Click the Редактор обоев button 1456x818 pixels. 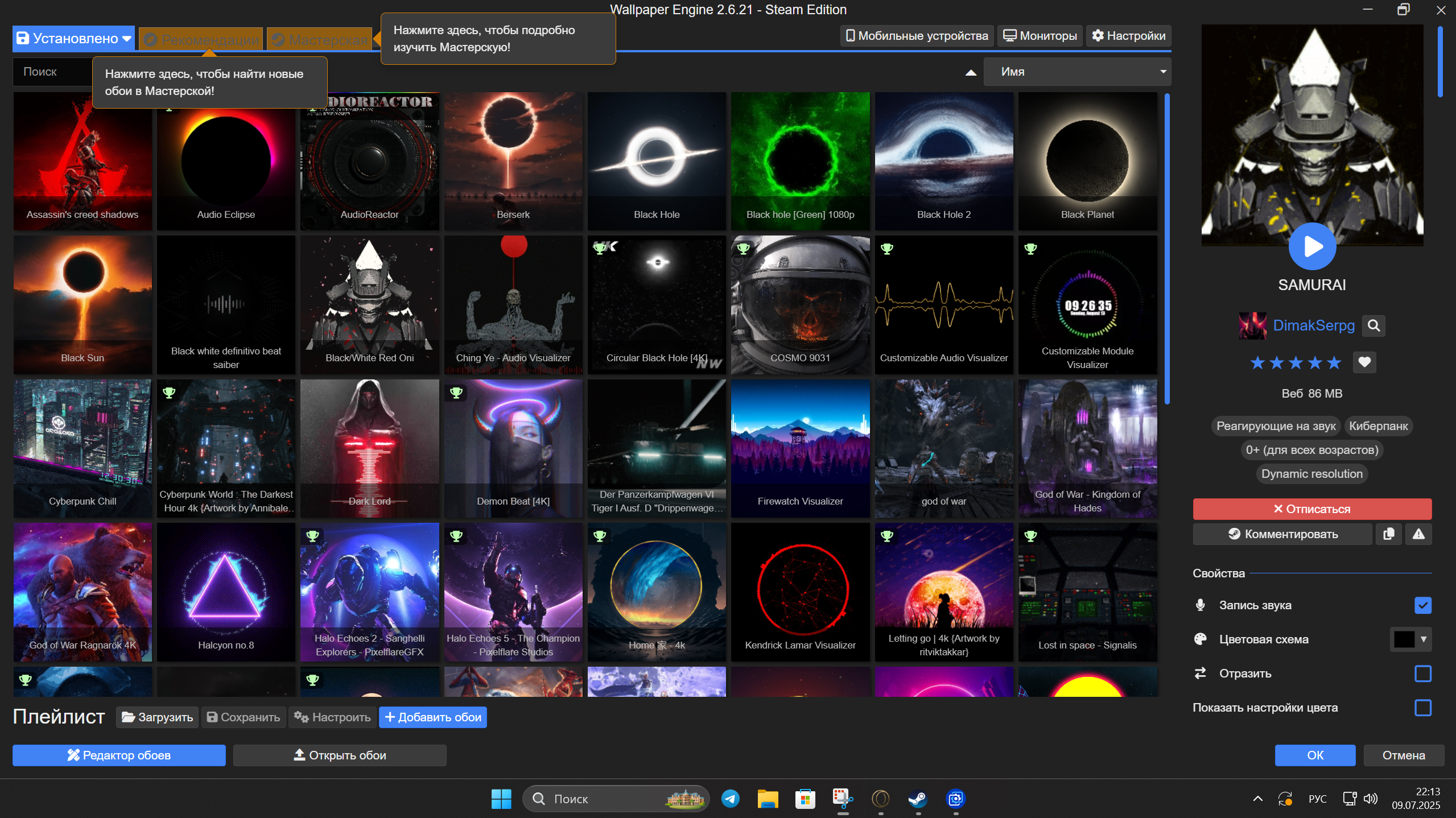click(x=119, y=755)
